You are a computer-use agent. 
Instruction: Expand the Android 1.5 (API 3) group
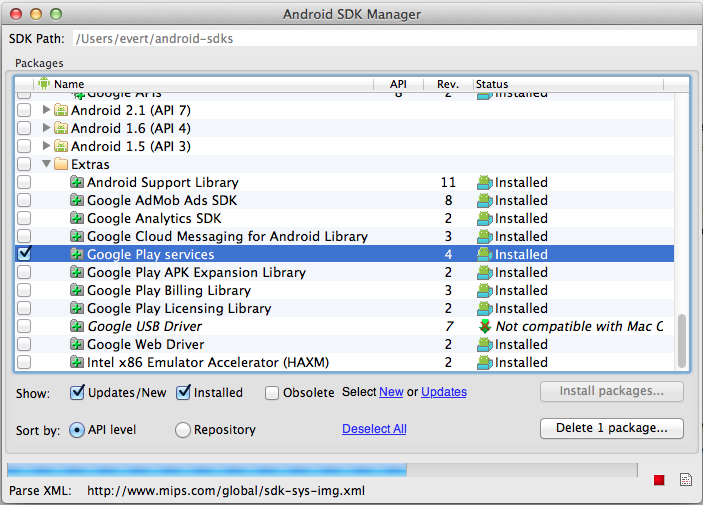click(x=46, y=147)
